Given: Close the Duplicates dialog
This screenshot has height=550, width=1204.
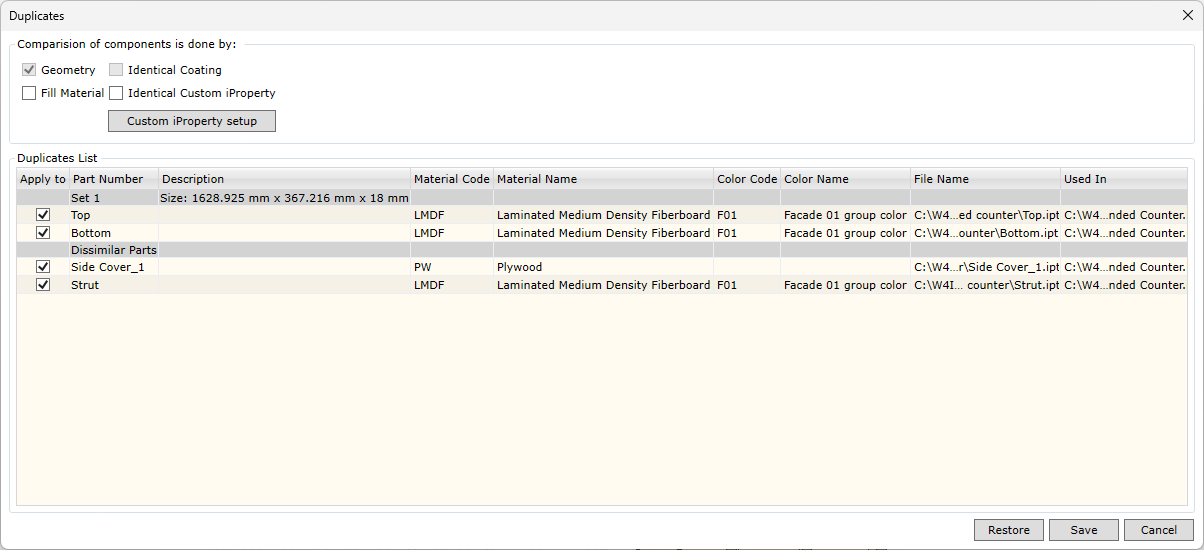Looking at the screenshot, I should (1187, 15).
